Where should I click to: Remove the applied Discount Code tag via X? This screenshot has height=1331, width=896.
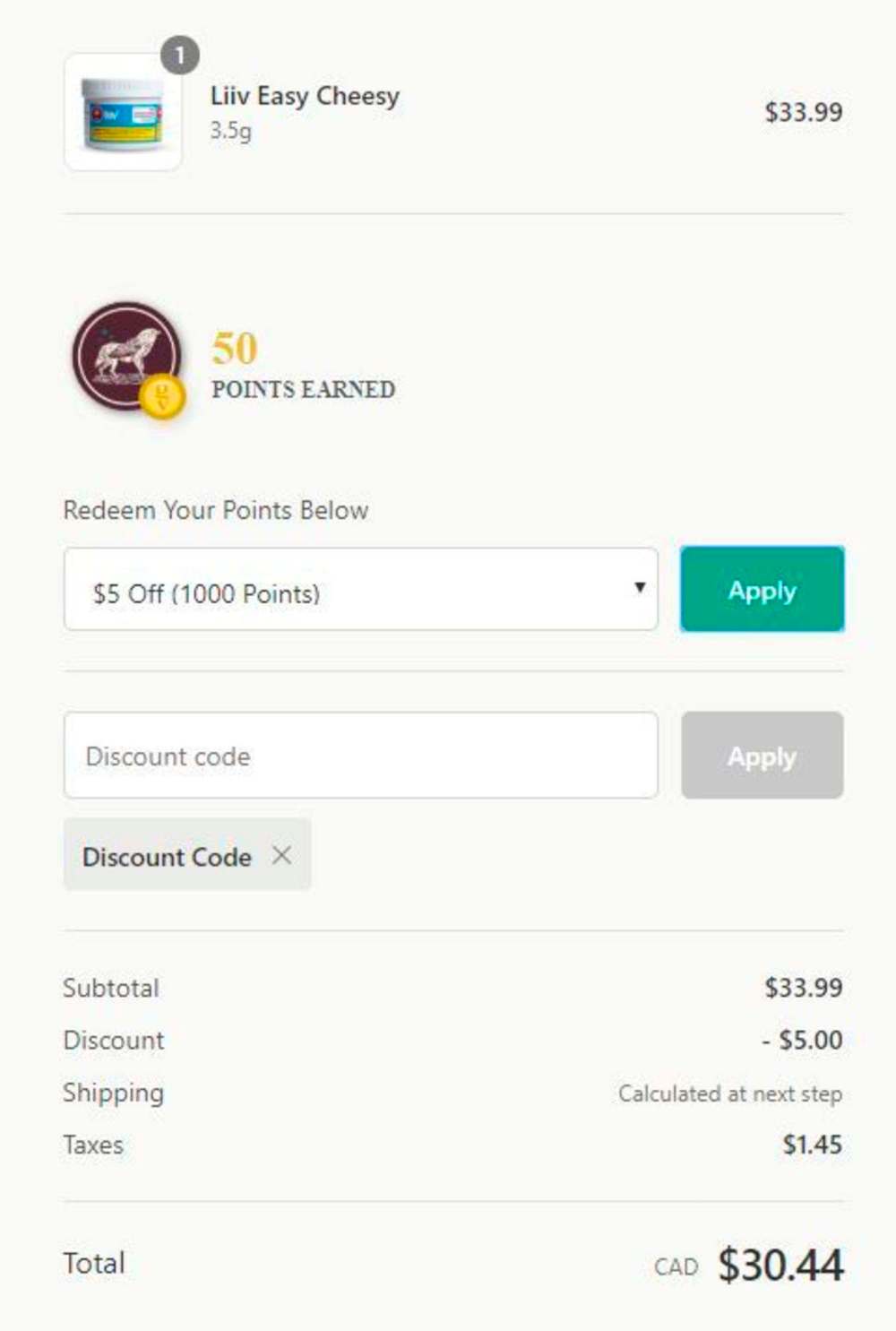(281, 855)
